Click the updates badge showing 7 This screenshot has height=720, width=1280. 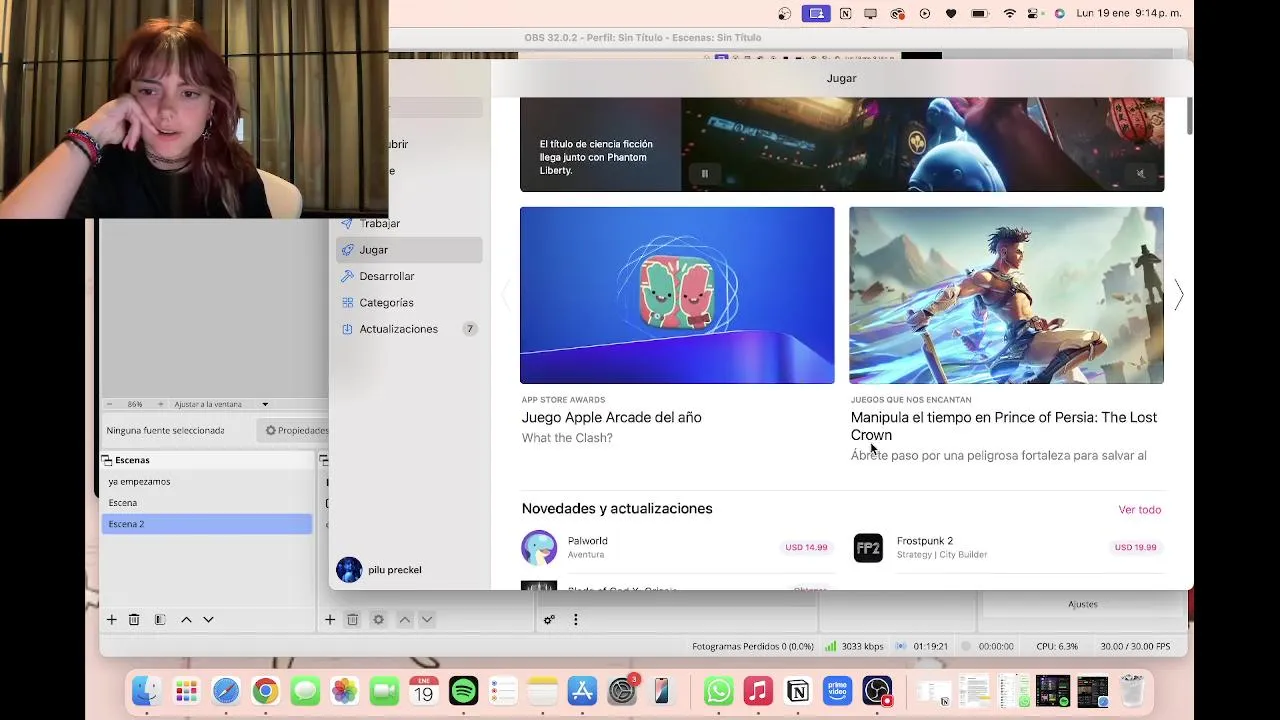[x=469, y=329]
